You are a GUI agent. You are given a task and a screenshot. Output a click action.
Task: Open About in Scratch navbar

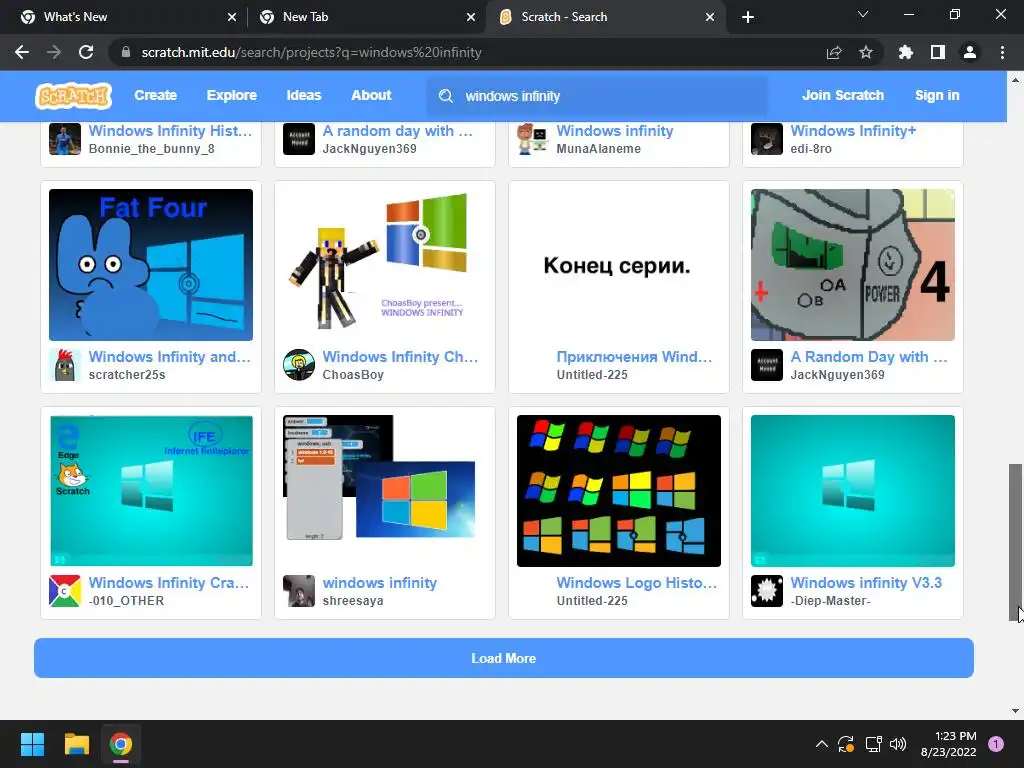point(371,95)
